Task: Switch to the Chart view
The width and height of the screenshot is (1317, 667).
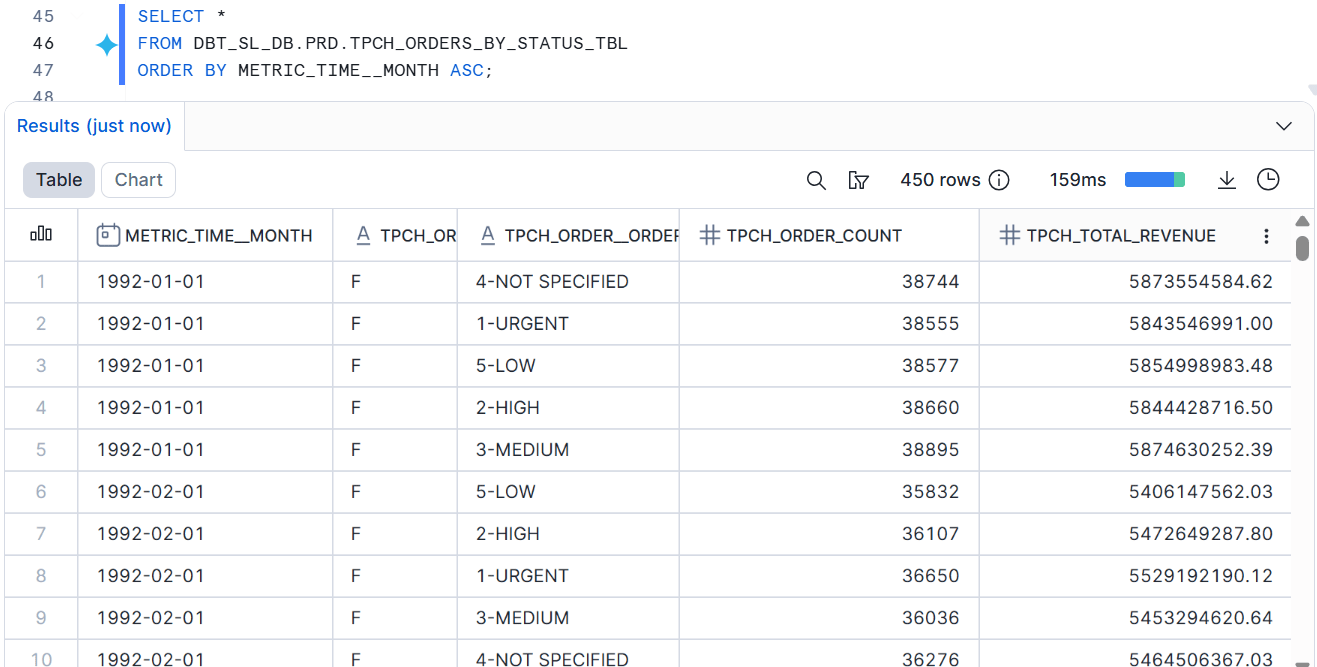Action: coord(138,180)
